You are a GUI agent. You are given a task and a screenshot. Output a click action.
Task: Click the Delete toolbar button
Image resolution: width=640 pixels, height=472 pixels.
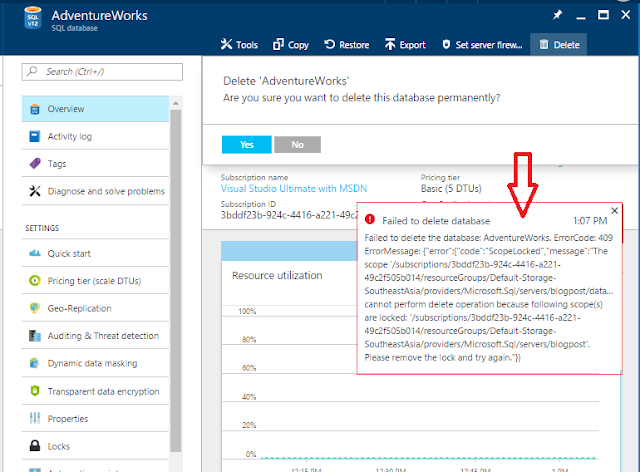pos(559,45)
